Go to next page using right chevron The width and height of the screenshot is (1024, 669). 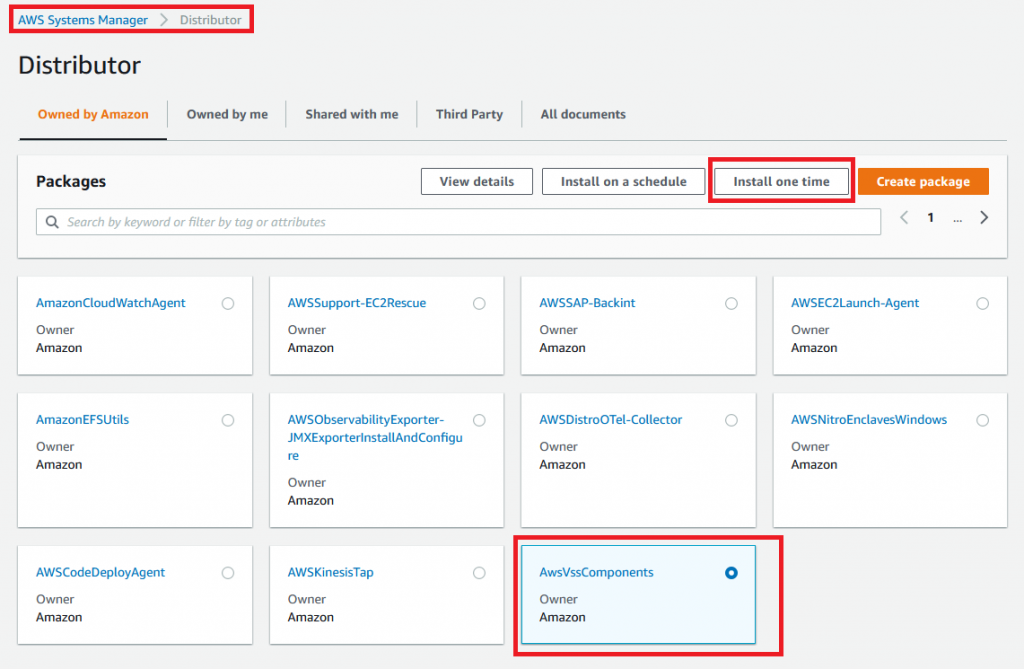983,217
